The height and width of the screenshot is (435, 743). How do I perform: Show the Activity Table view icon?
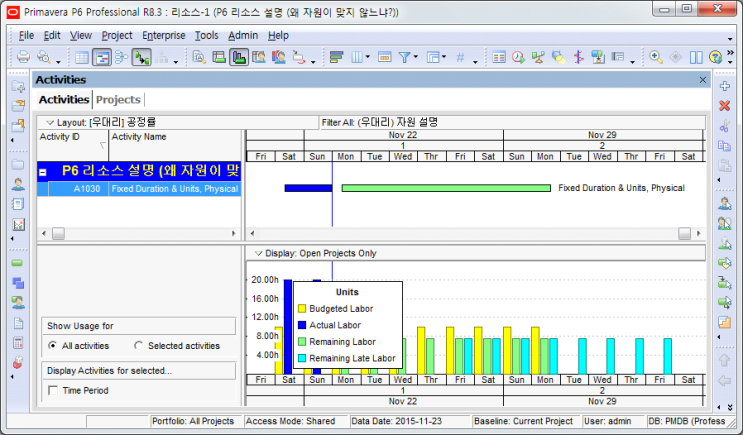tap(82, 58)
